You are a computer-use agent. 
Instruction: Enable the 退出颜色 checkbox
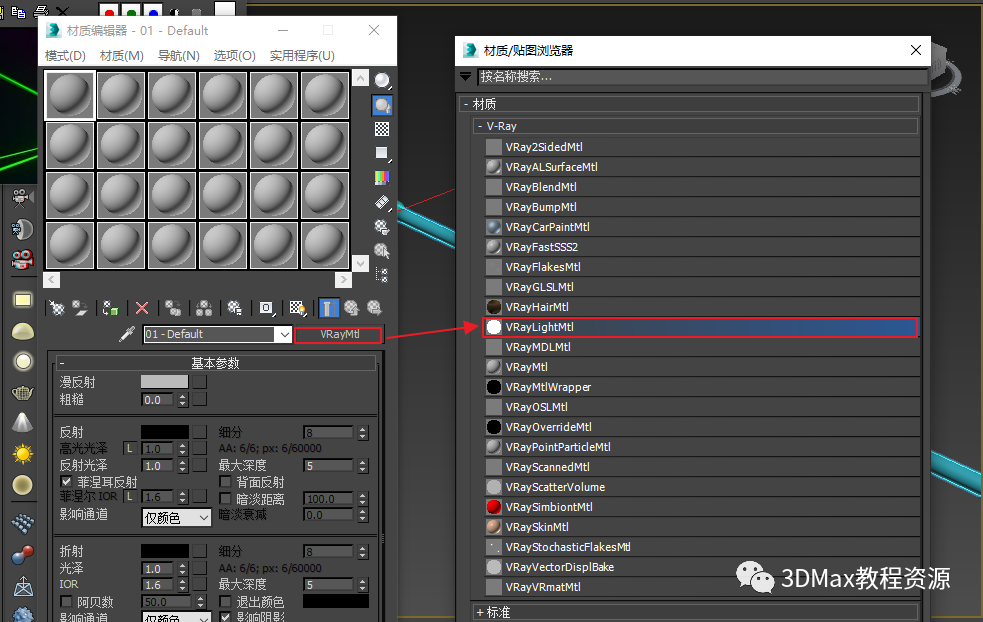click(x=225, y=601)
